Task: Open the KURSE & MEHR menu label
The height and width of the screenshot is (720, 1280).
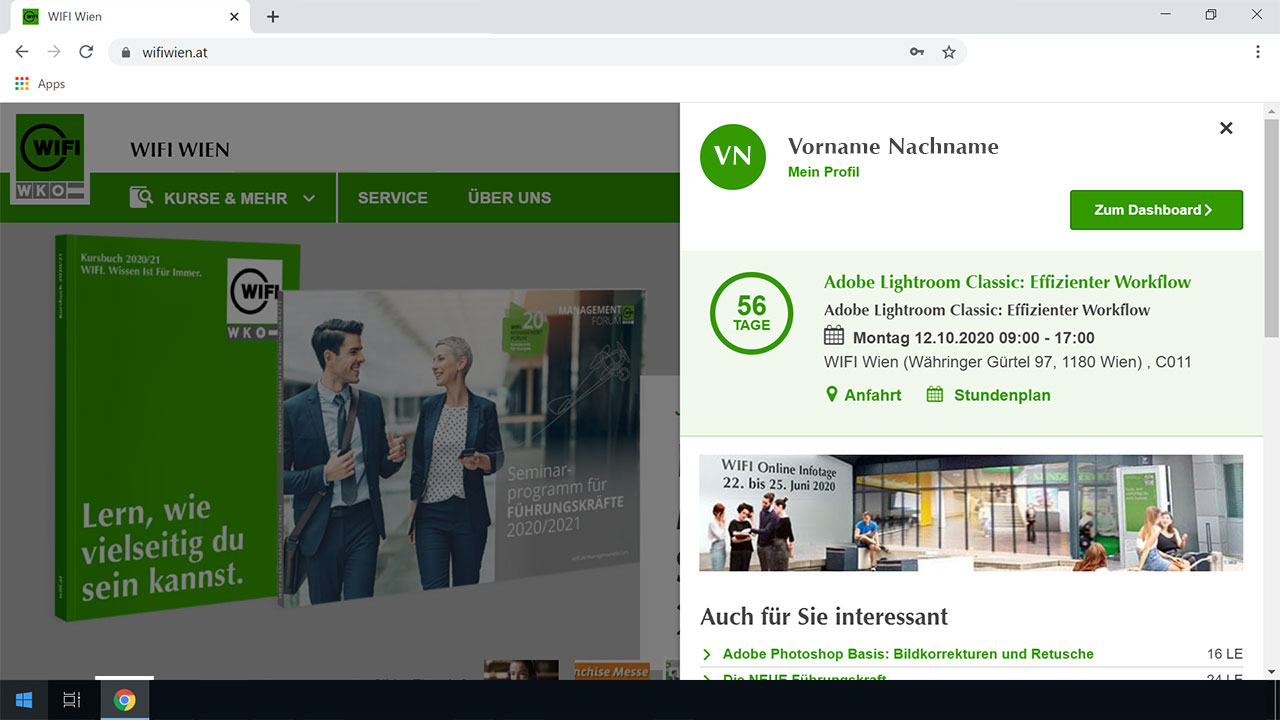Action: tap(225, 198)
